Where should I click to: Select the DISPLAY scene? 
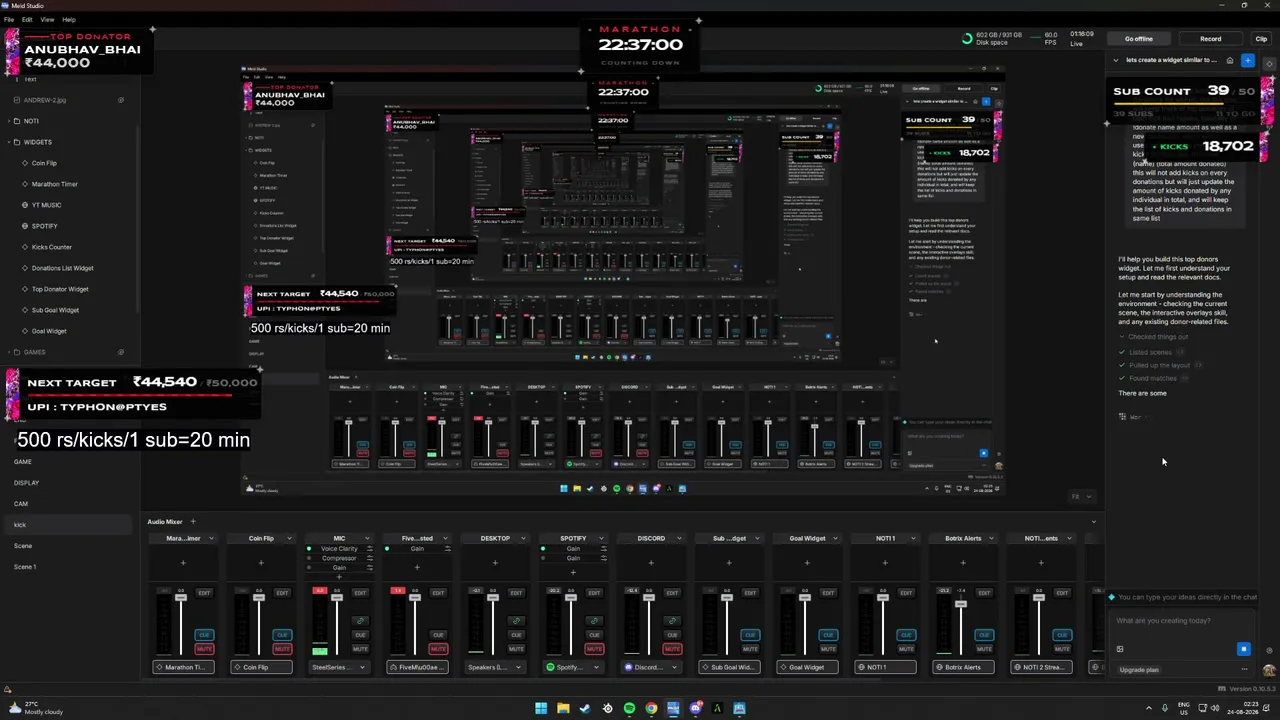coord(27,483)
